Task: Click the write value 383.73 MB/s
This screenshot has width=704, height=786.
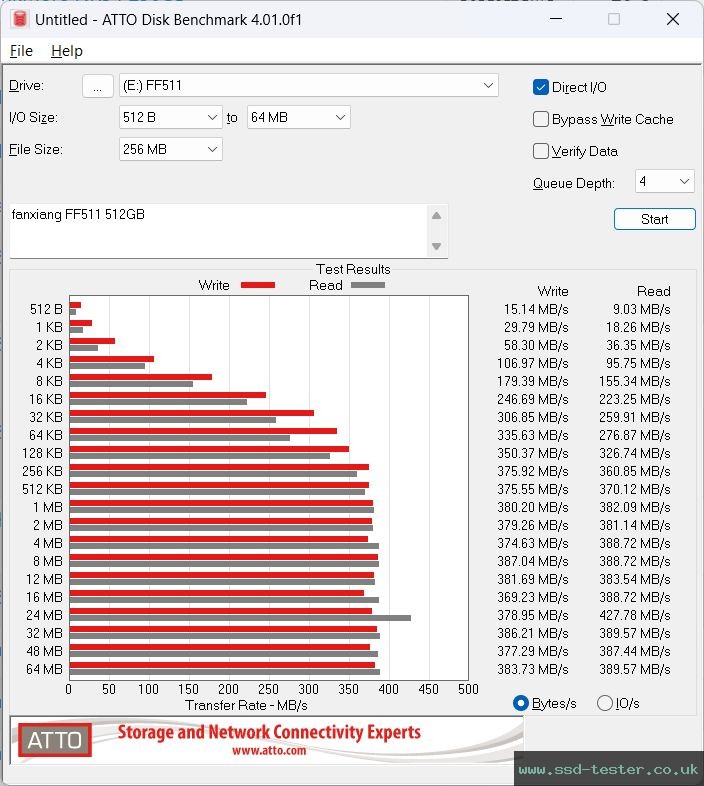Action: click(533, 669)
